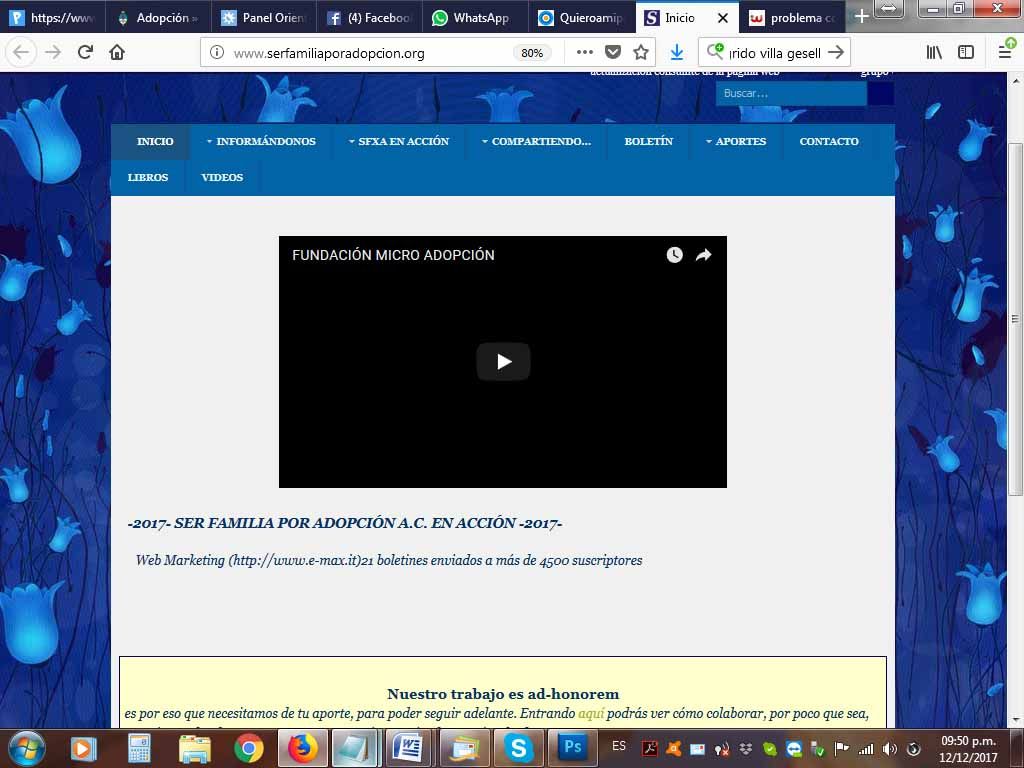This screenshot has height=768, width=1024.
Task: Click the Watch Later clock icon on video
Action: 675,255
